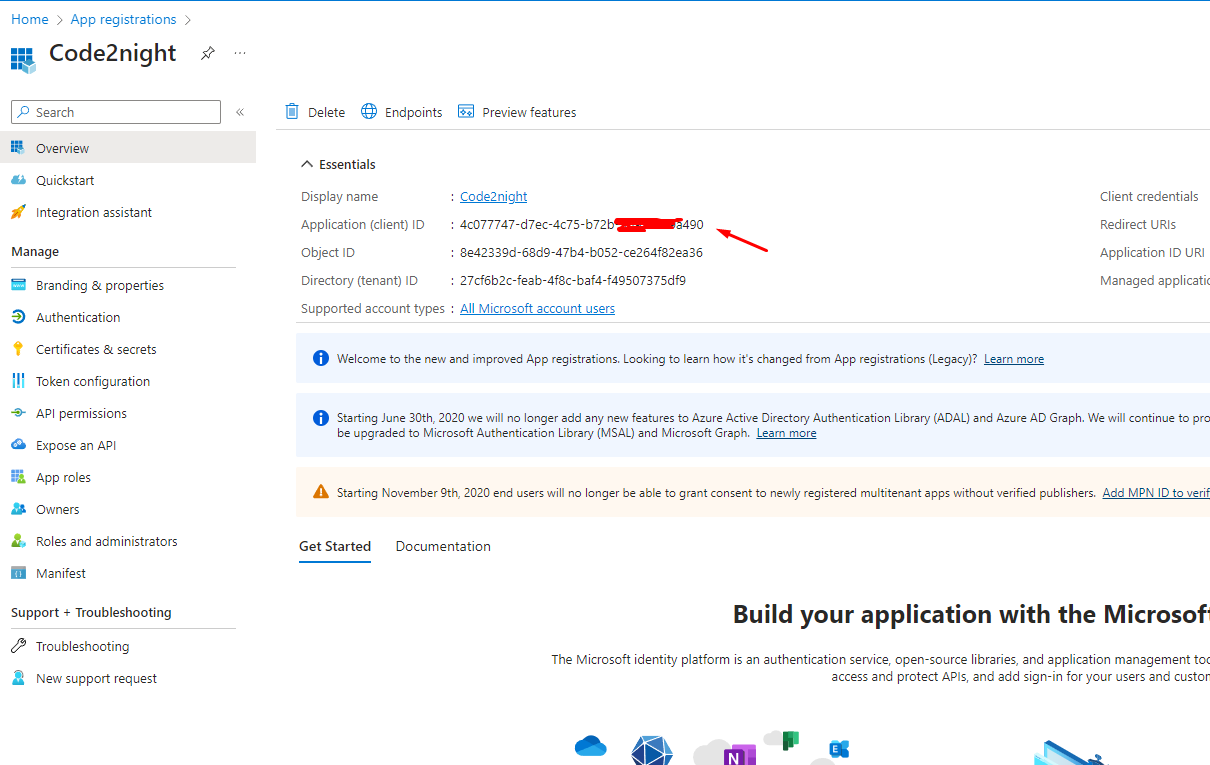This screenshot has width=1210, height=765.
Task: Click the Certificates & secrets key icon
Action: pyautogui.click(x=18, y=349)
